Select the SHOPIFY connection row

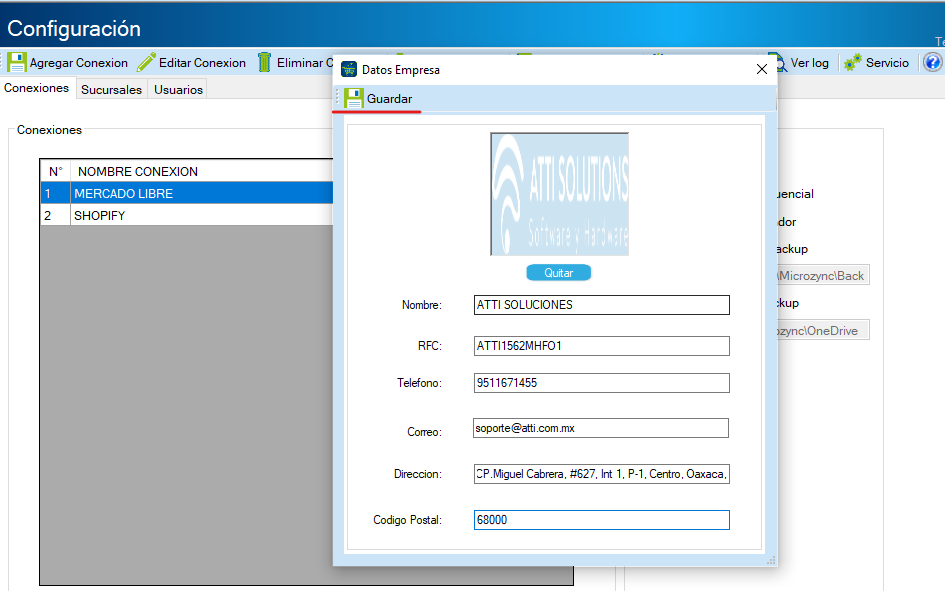click(187, 216)
